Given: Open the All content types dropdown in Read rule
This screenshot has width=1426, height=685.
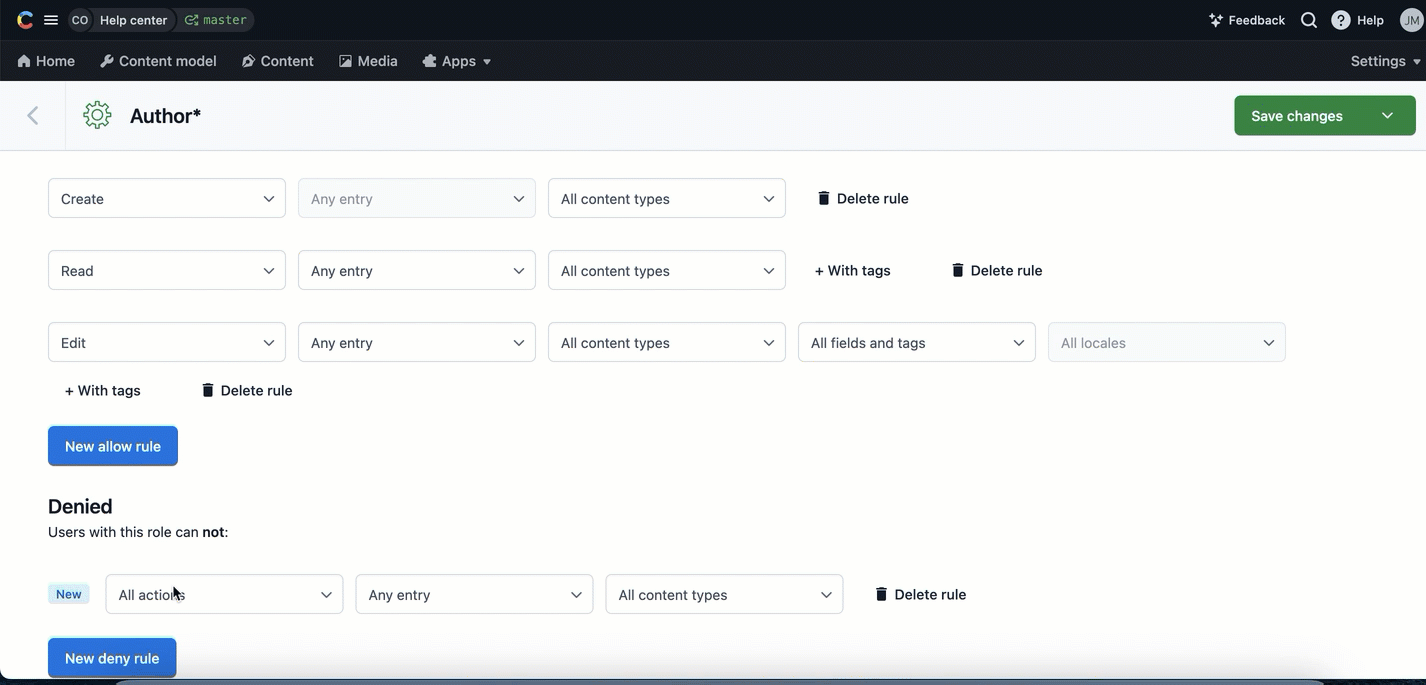Looking at the screenshot, I should point(667,271).
